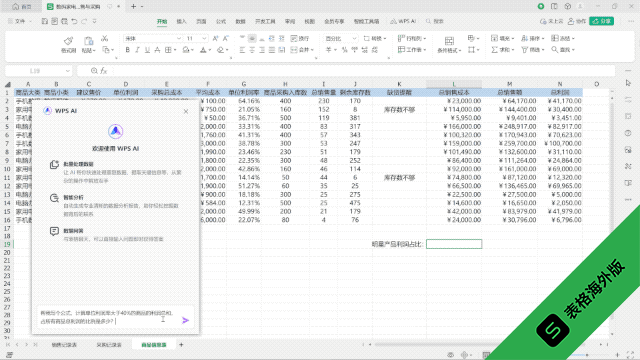Click the Redo arrow
Image resolution: width=640 pixels, height=360 pixels.
tap(84, 21)
